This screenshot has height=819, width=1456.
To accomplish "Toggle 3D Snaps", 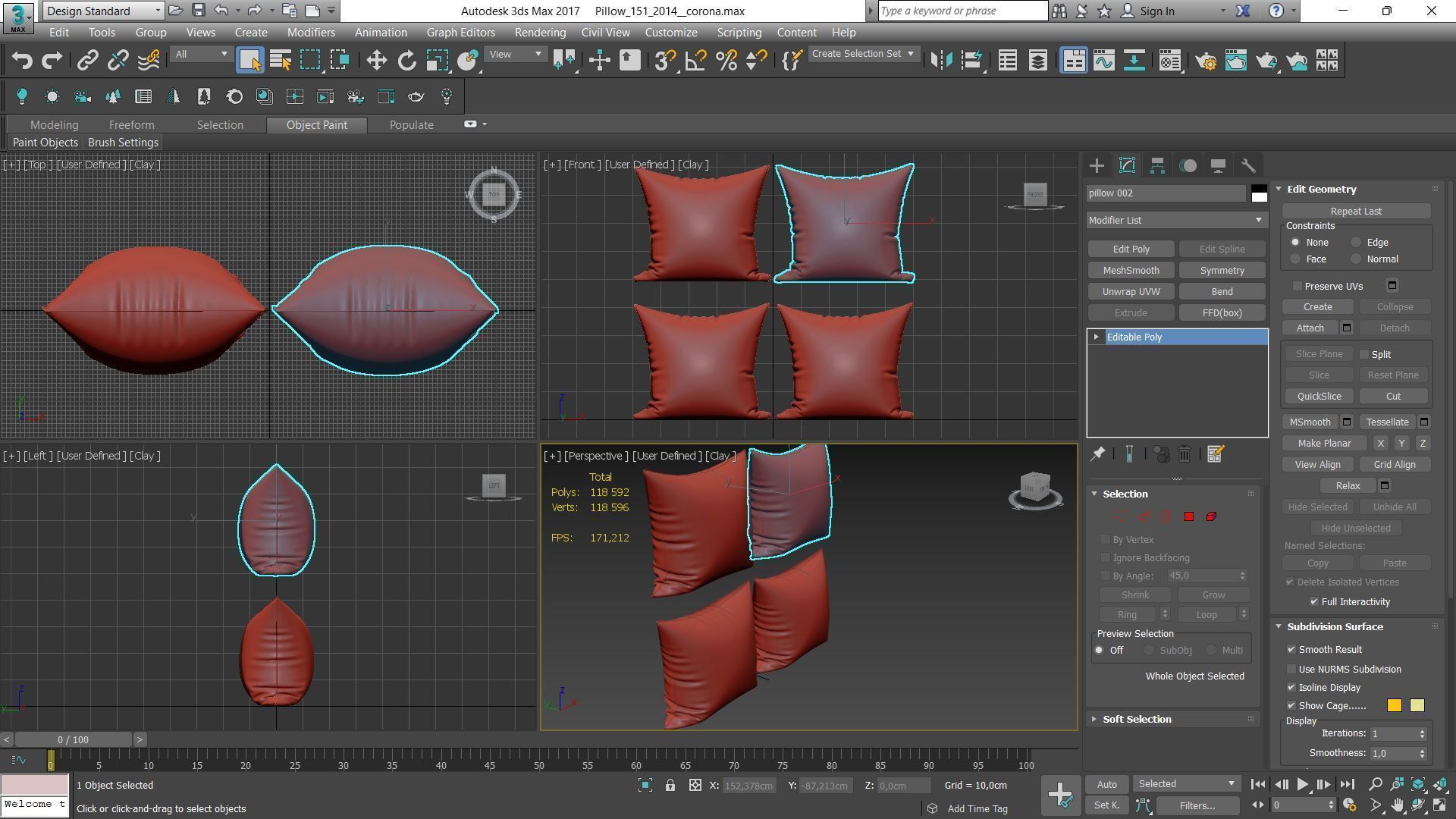I will pyautogui.click(x=665, y=61).
